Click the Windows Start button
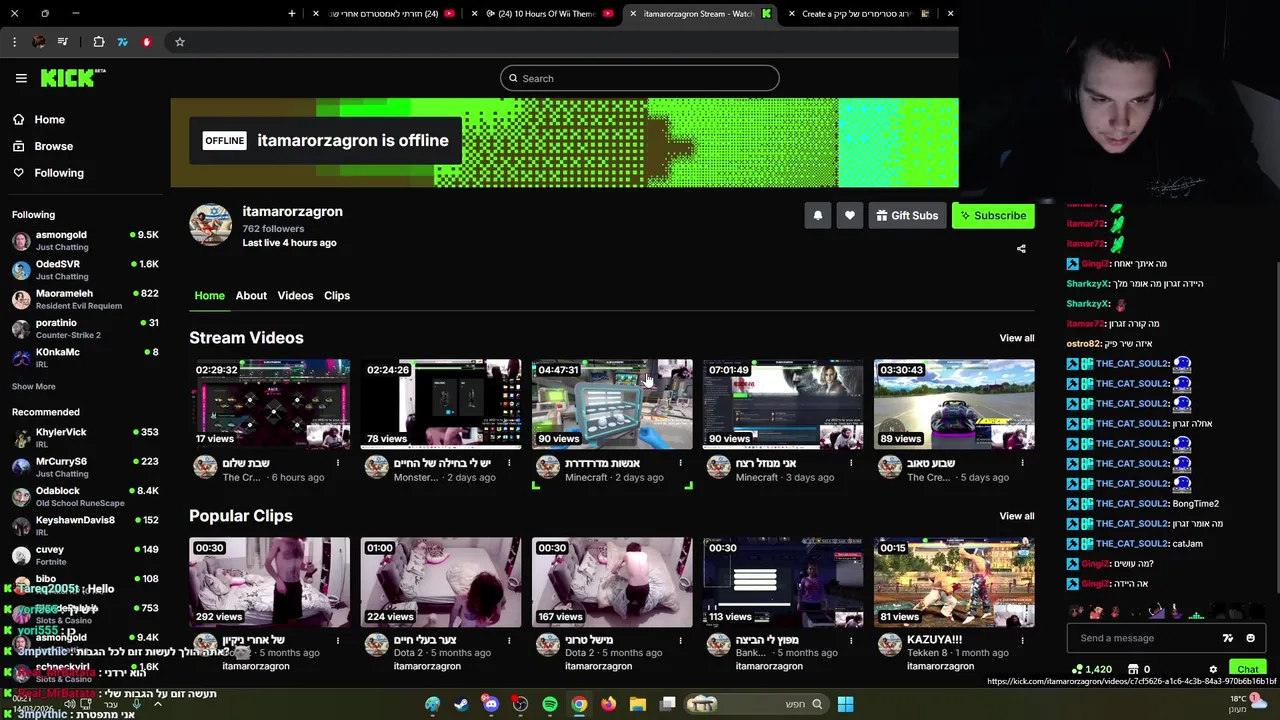The height and width of the screenshot is (720, 1280). (845, 704)
